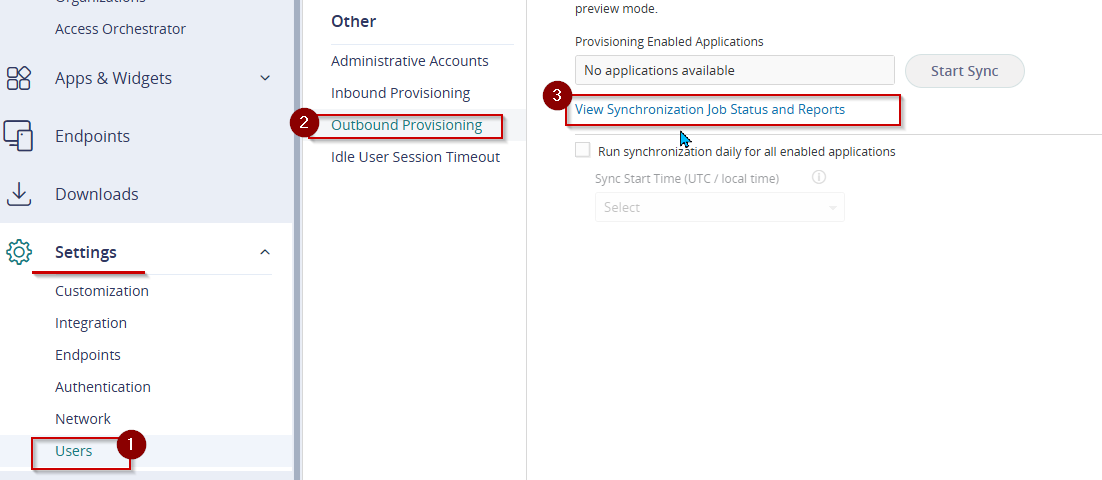Open Authentication settings item
The width and height of the screenshot is (1102, 480).
point(103,387)
